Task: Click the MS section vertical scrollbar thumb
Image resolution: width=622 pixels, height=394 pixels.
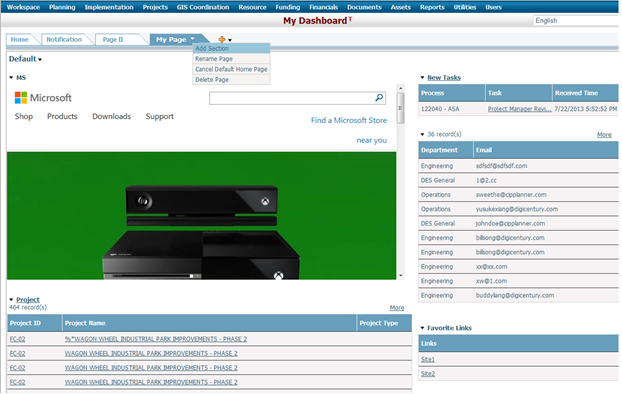Action: tap(401, 108)
